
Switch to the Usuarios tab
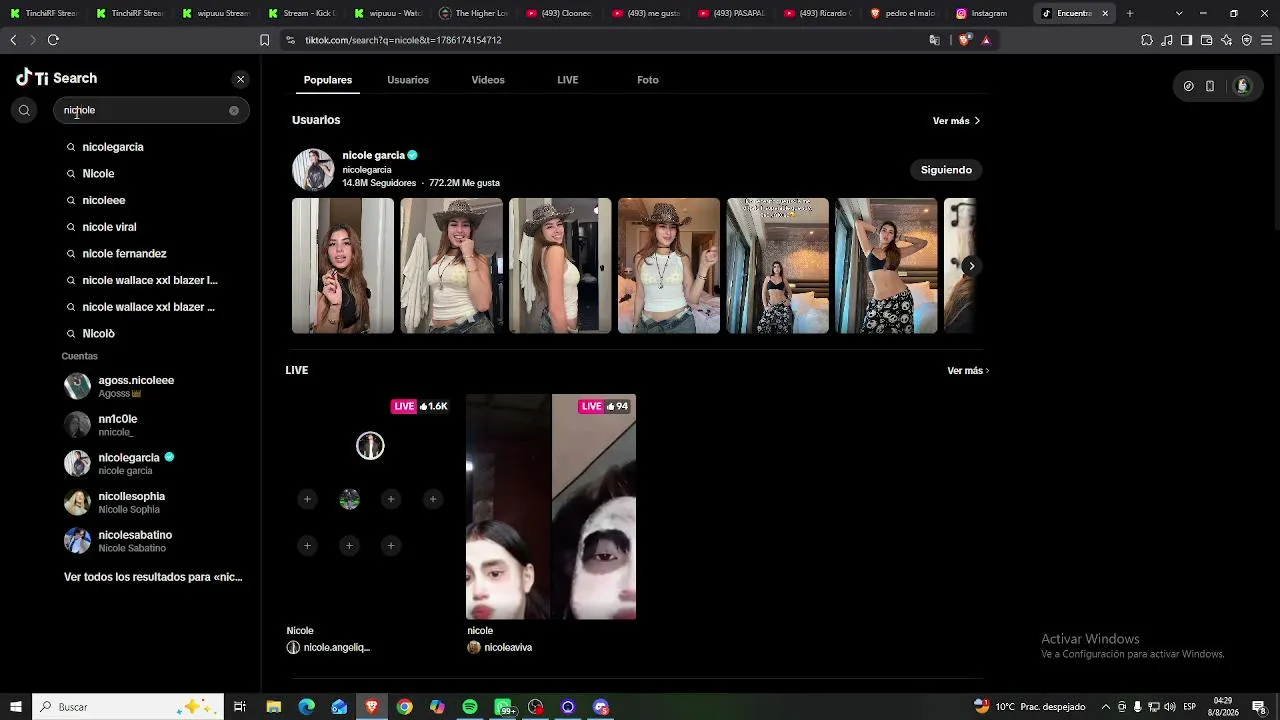click(408, 80)
